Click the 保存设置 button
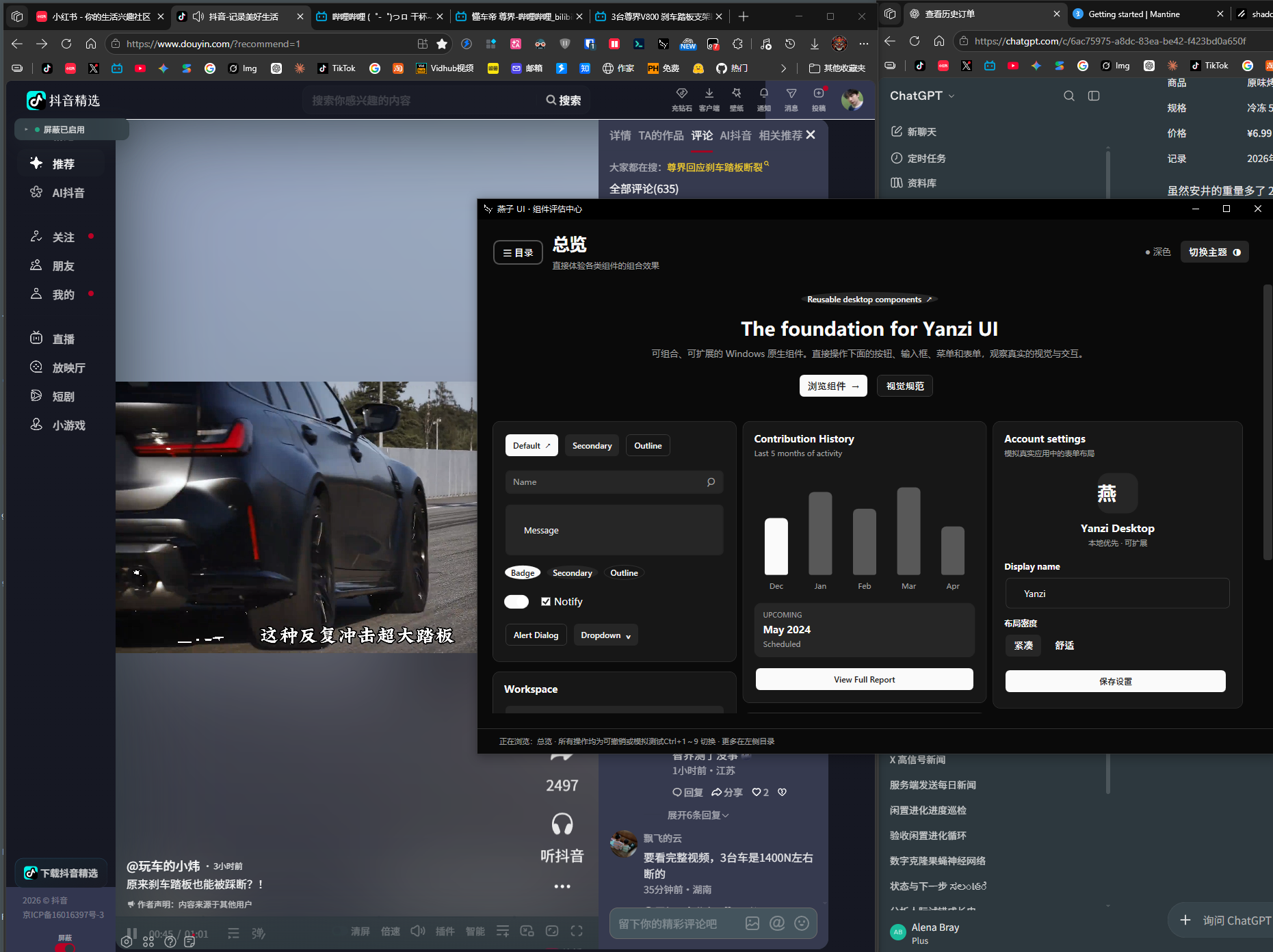Viewport: 1273px width, 952px height. tap(1116, 681)
